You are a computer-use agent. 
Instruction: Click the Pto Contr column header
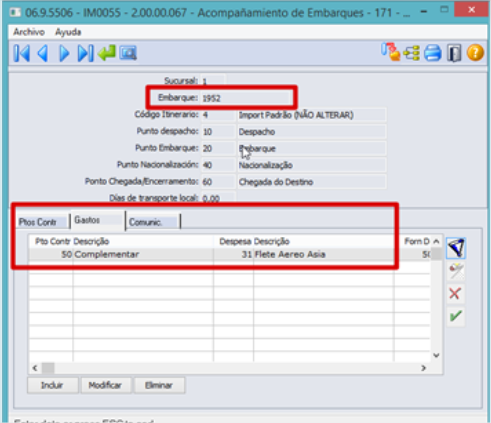(52, 241)
